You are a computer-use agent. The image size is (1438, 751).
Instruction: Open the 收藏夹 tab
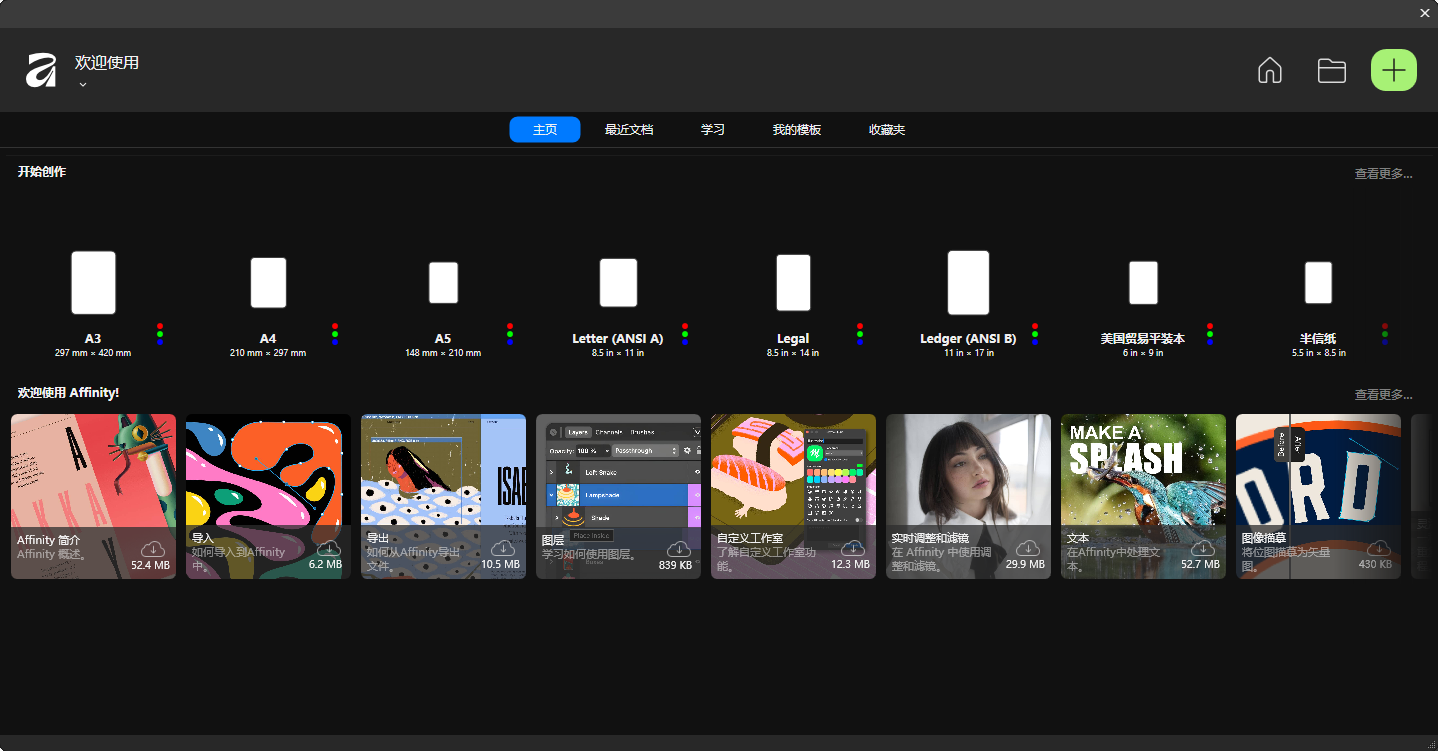887,130
